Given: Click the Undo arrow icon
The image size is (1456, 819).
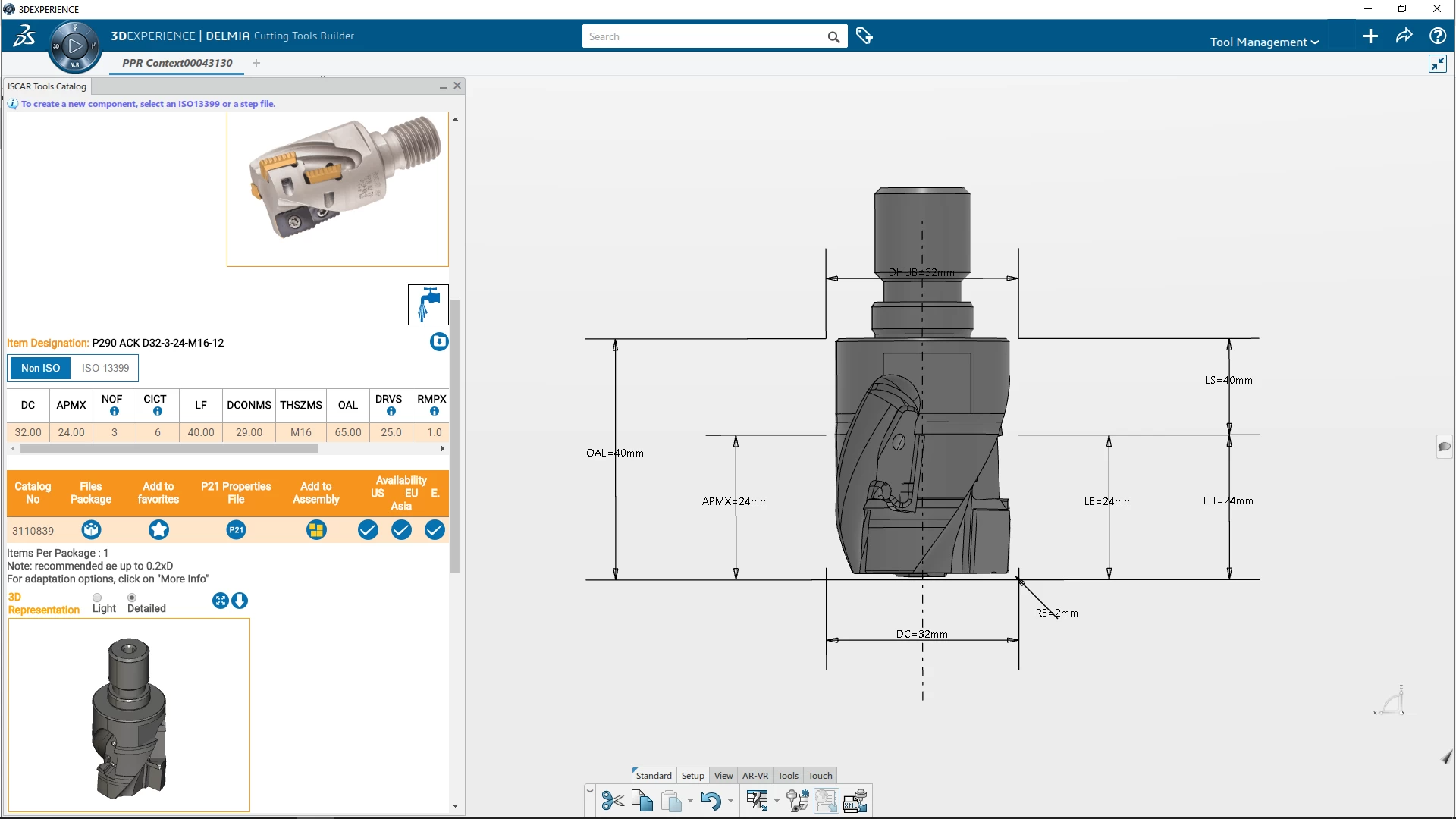Looking at the screenshot, I should (x=710, y=801).
